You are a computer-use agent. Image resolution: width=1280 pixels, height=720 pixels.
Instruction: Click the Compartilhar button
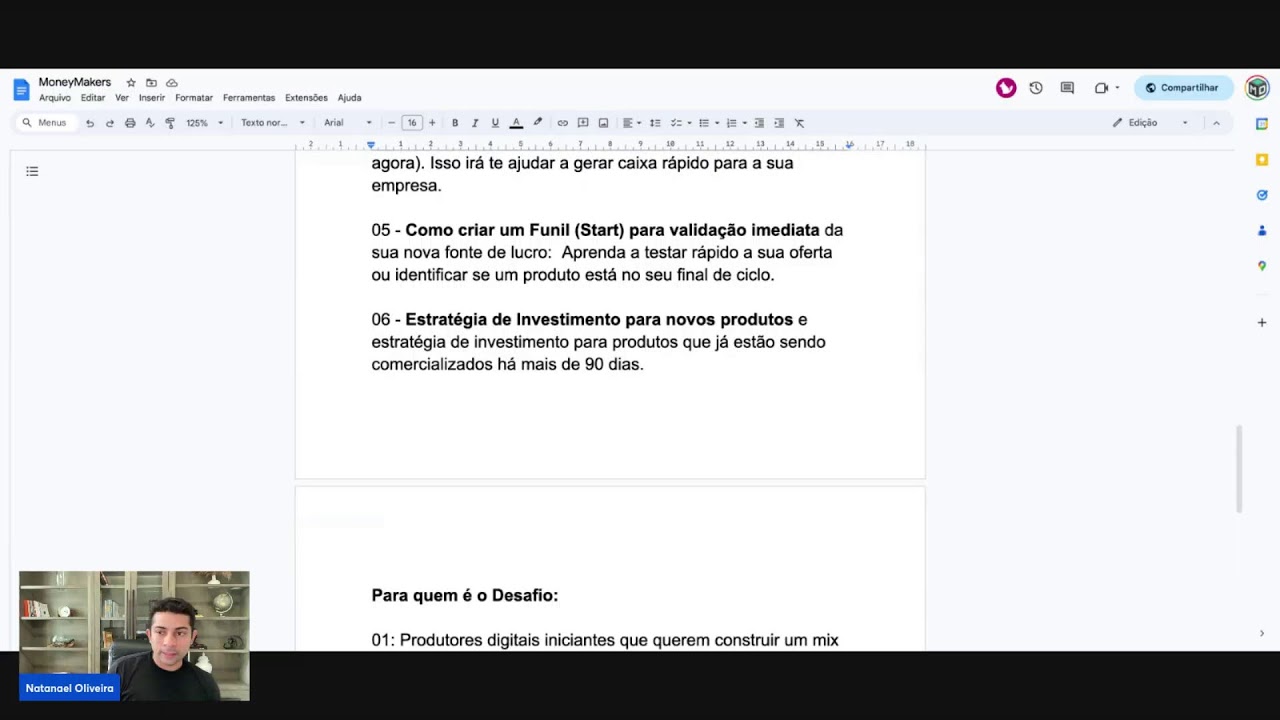coord(1182,88)
